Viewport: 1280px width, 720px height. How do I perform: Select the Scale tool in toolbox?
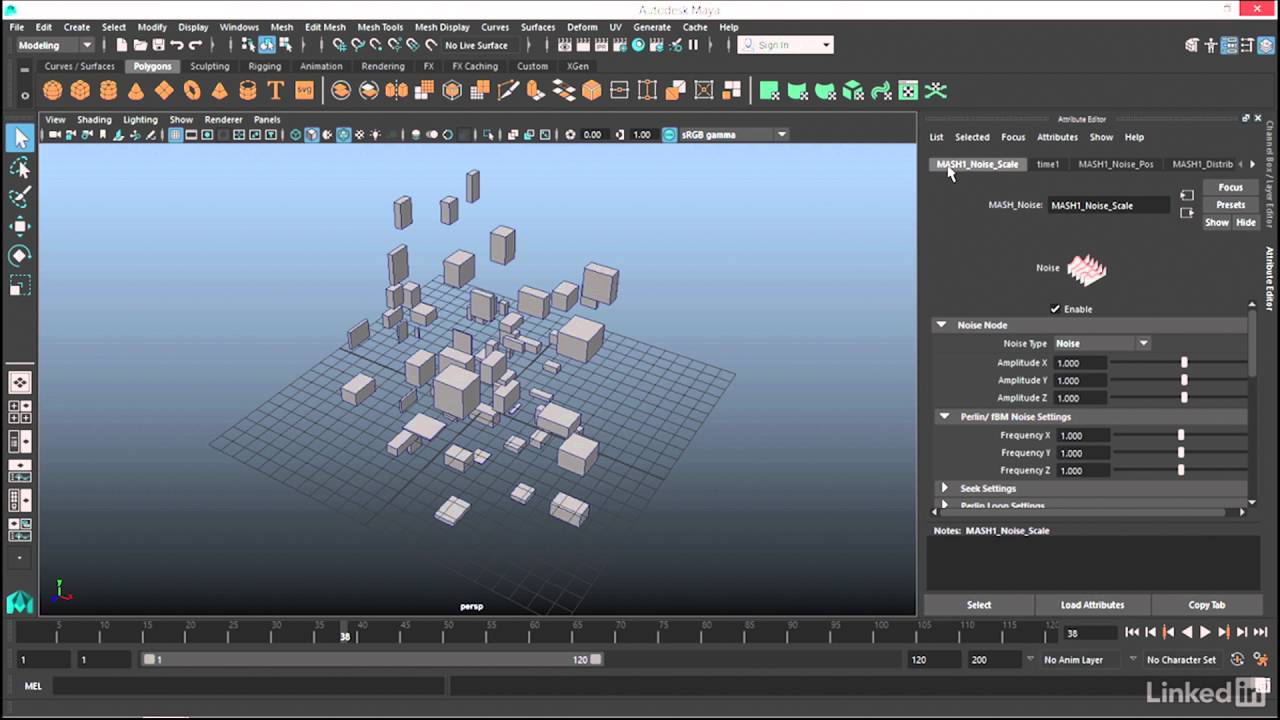click(x=19, y=286)
